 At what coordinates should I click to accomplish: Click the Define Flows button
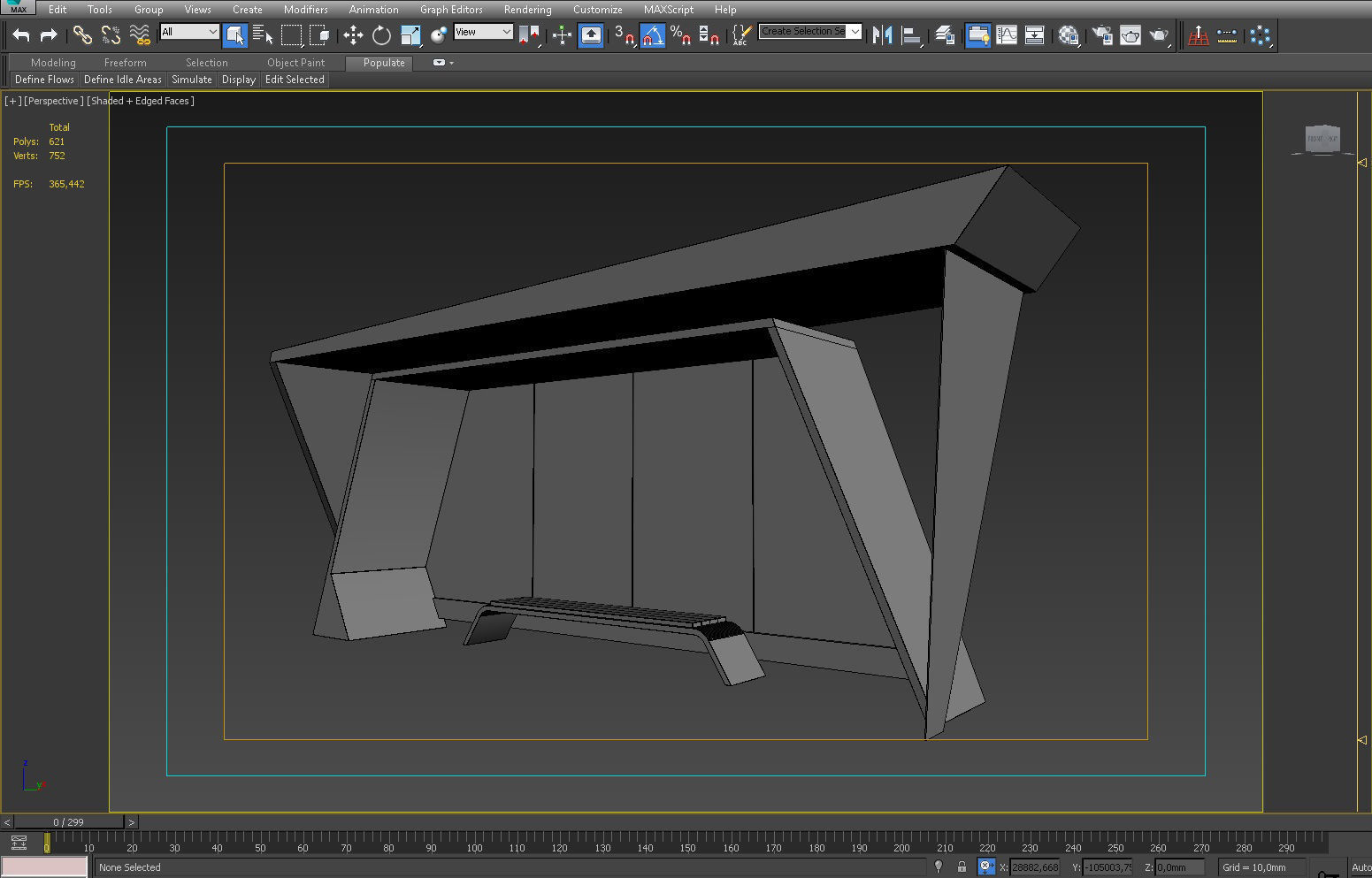tap(44, 80)
